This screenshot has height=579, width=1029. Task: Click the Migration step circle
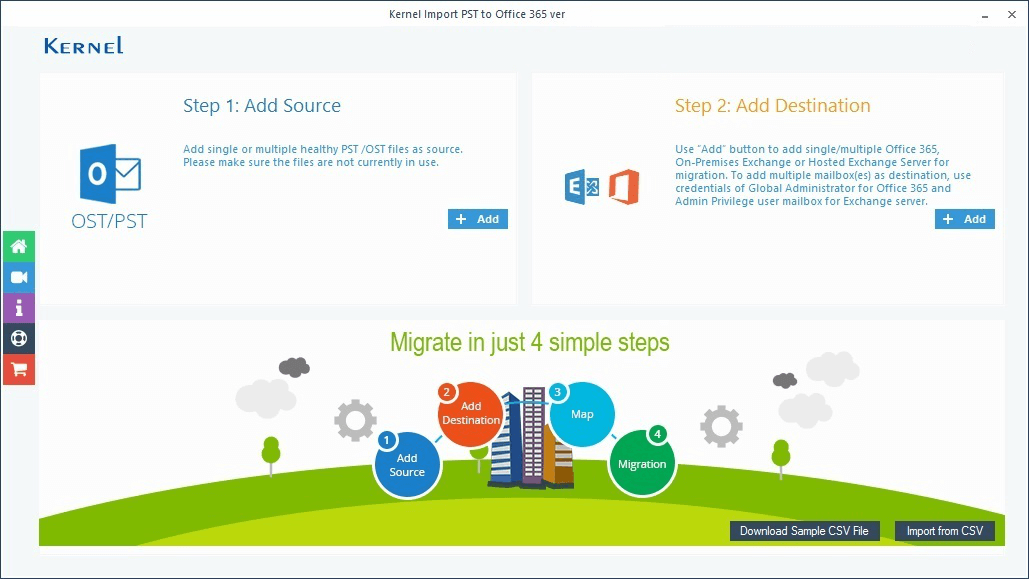[642, 463]
